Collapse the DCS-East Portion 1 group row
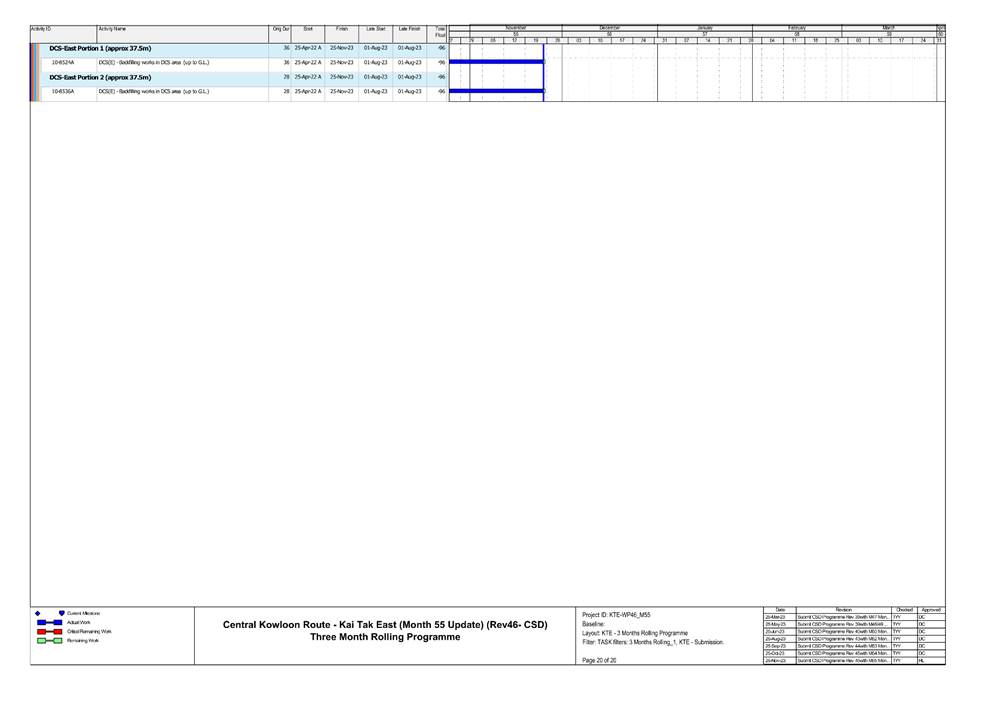1002x708 pixels. point(100,48)
